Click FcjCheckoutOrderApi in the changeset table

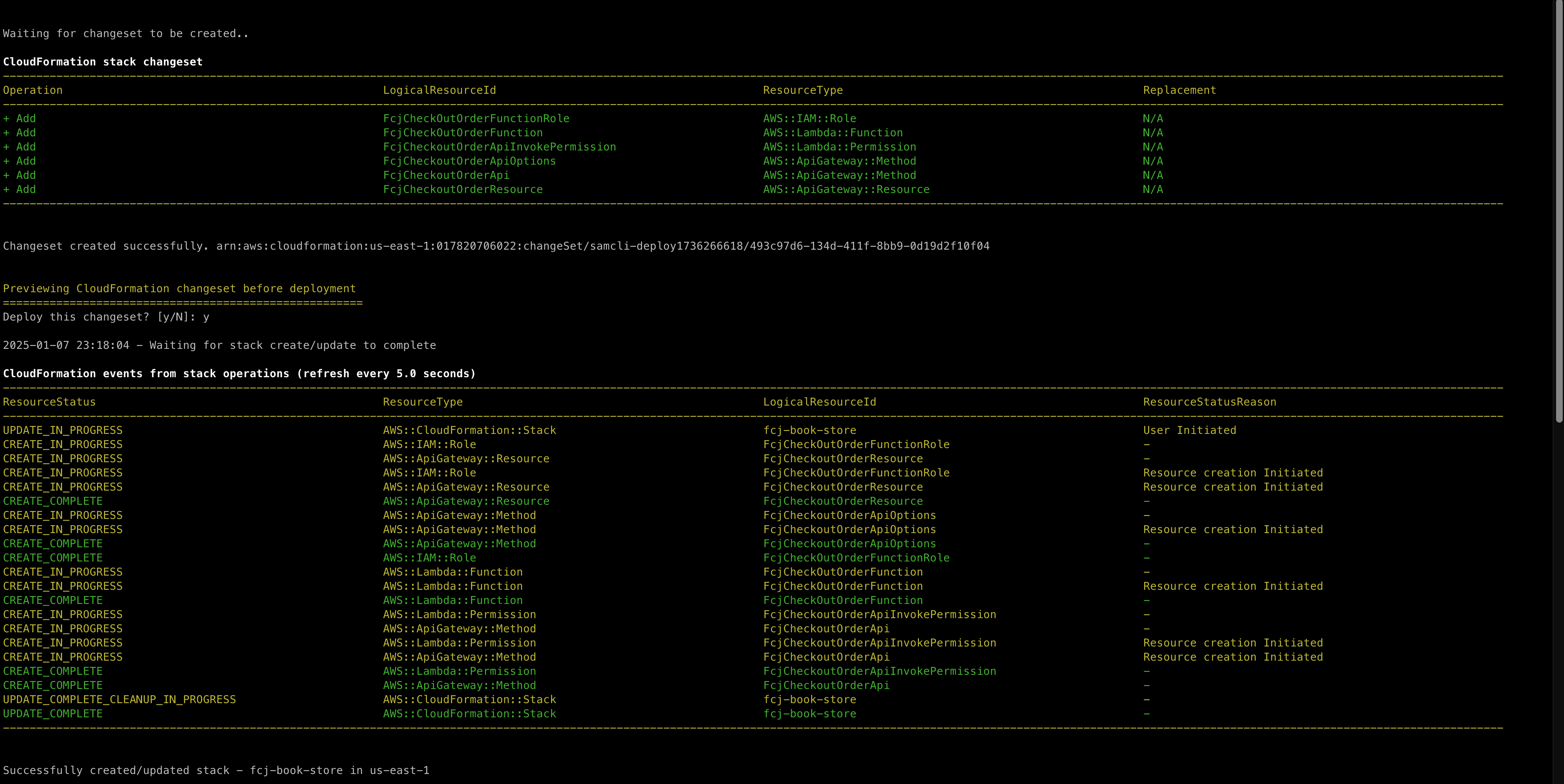coord(446,175)
